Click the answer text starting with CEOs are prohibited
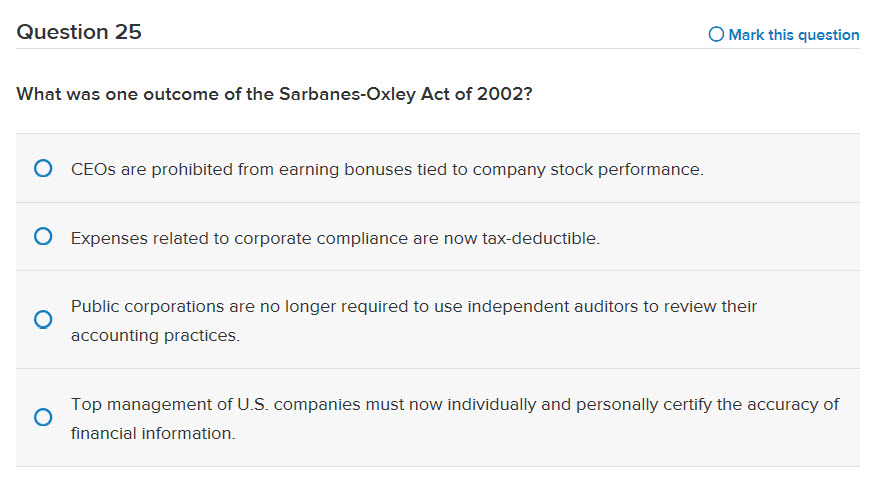This screenshot has height=491, width=876. [387, 170]
